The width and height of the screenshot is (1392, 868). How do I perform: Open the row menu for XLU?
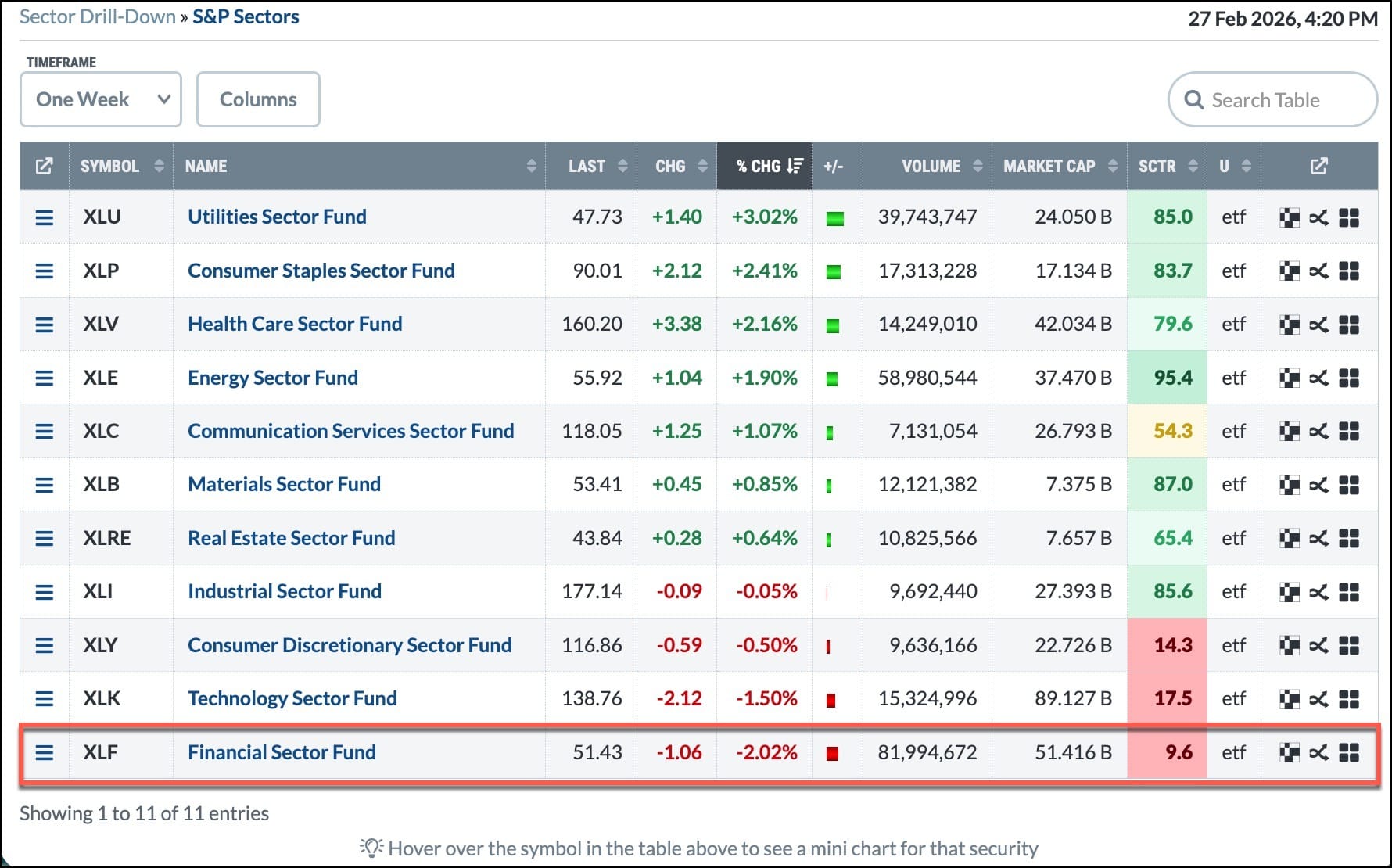pyautogui.click(x=45, y=217)
